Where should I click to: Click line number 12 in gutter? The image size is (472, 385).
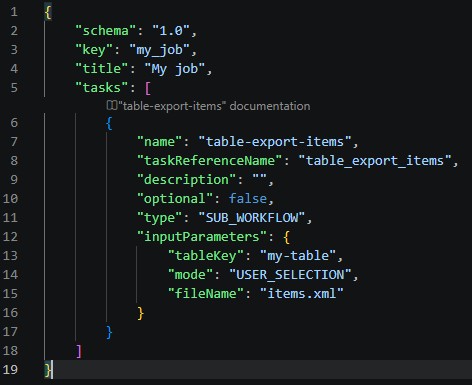10,237
